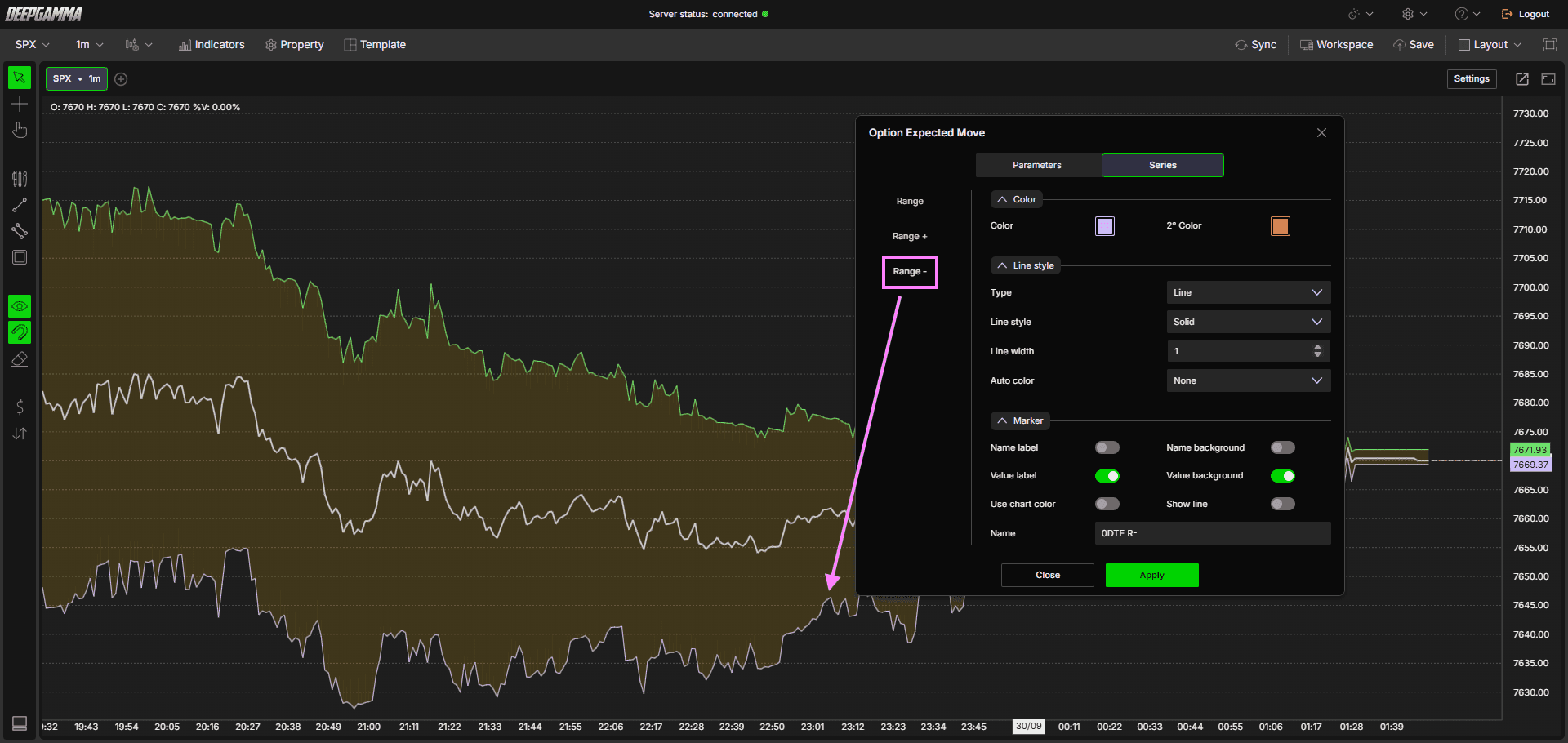Open the chart Settings button
The width and height of the screenshot is (1568, 743).
(x=1472, y=79)
